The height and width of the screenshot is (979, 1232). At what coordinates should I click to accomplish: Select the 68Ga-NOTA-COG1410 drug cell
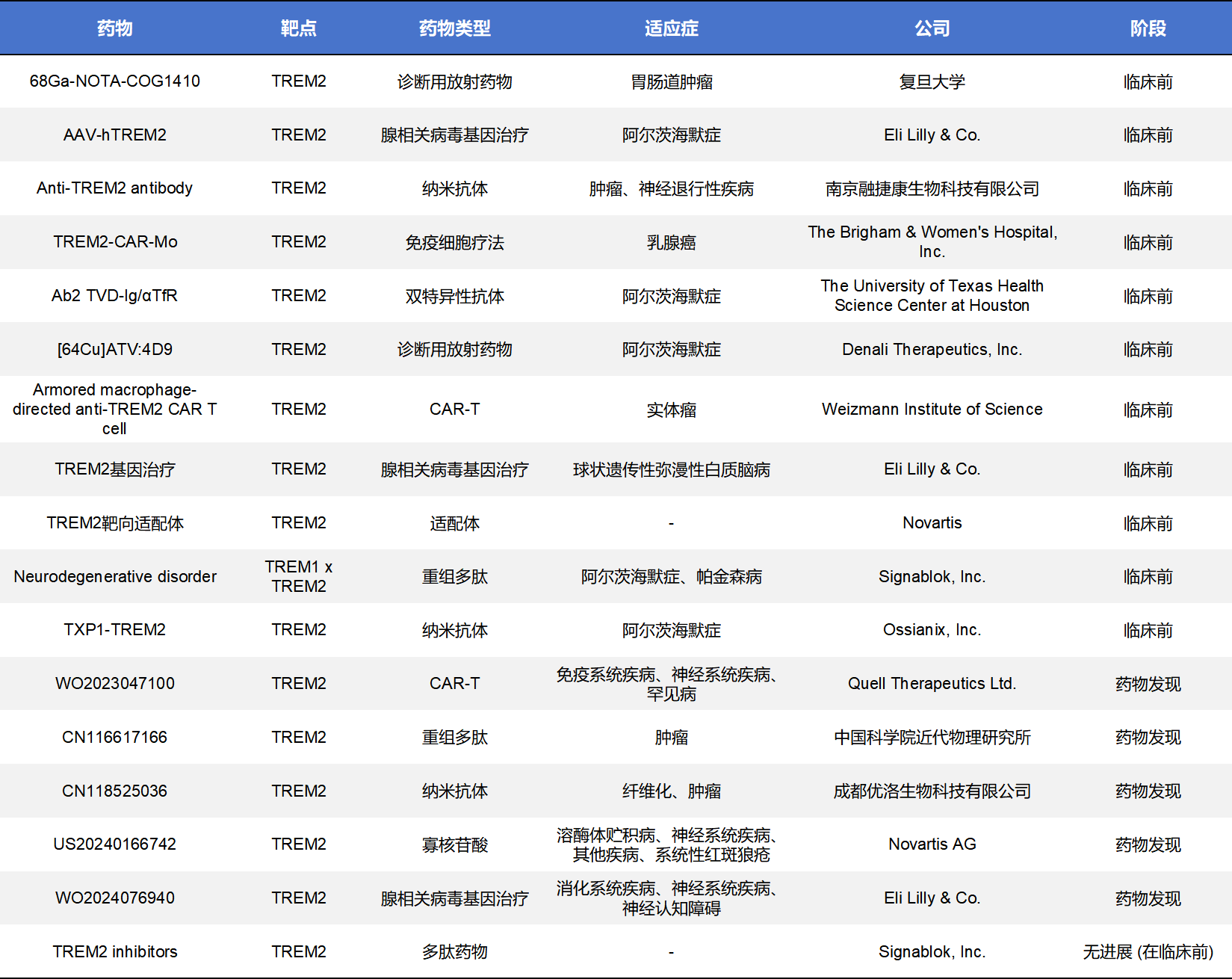[x=114, y=81]
